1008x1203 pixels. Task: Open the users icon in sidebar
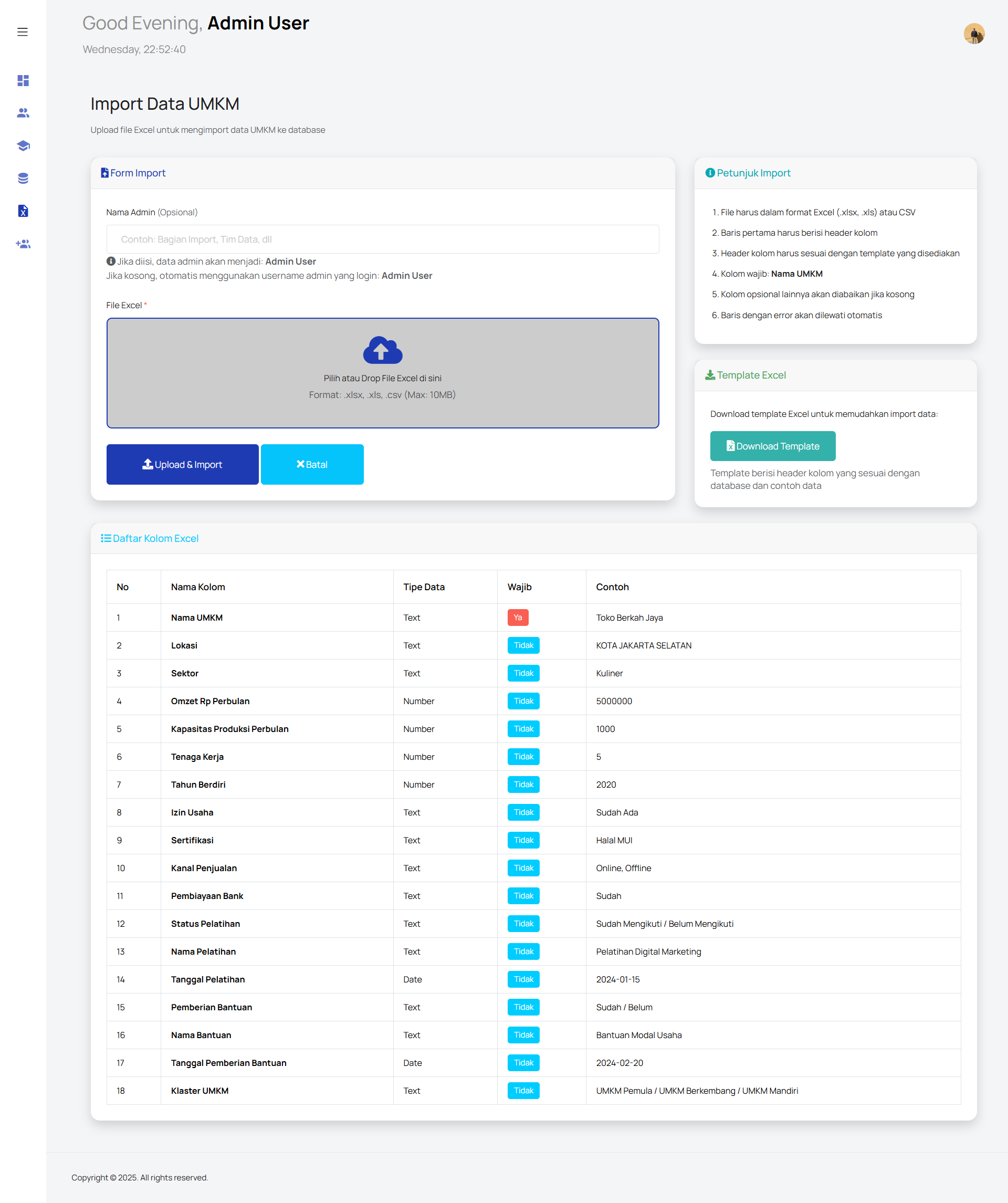23,113
